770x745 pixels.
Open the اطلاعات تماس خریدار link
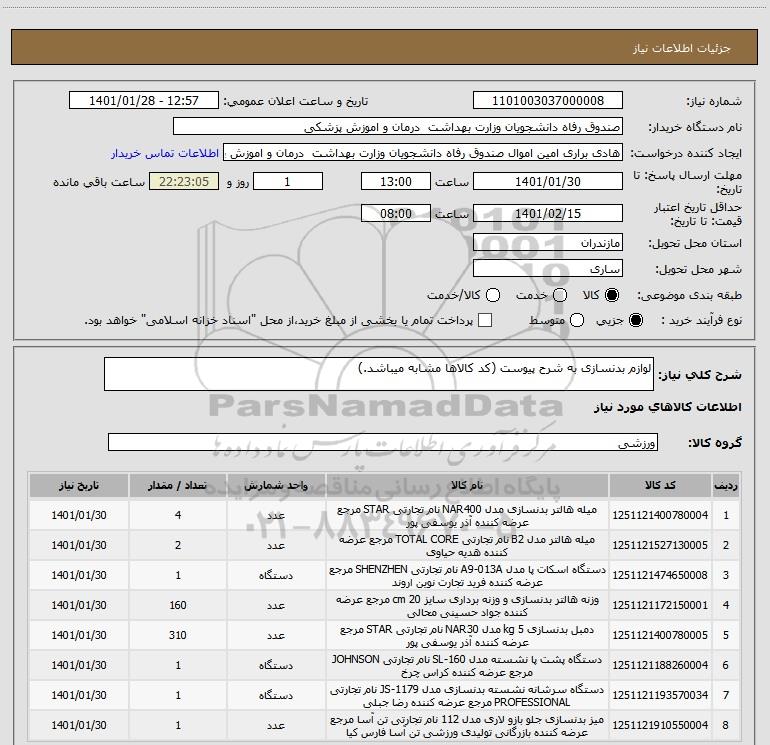coord(165,153)
